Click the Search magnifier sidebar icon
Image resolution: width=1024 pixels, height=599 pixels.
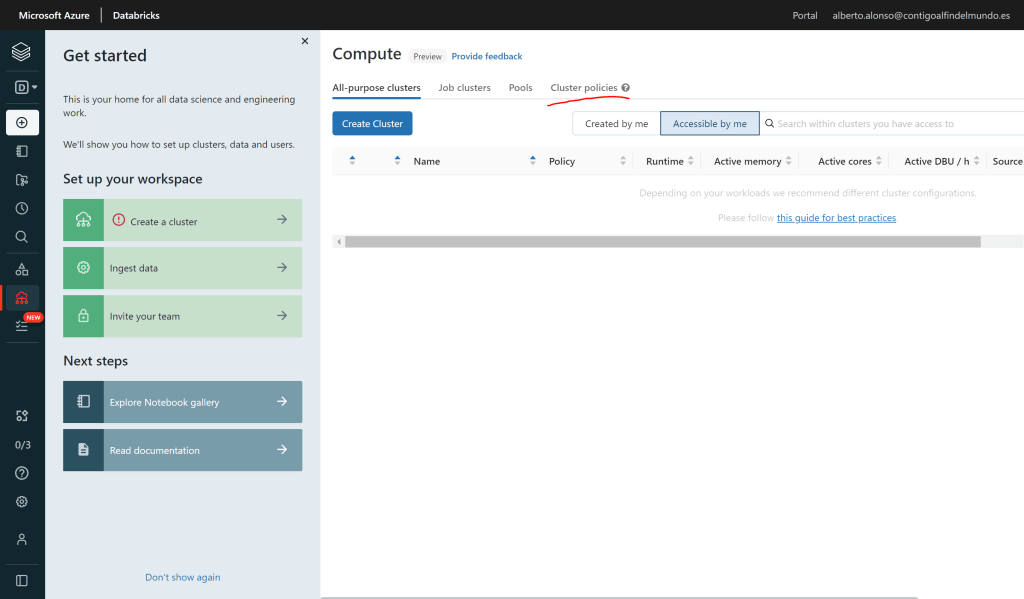pyautogui.click(x=22, y=237)
